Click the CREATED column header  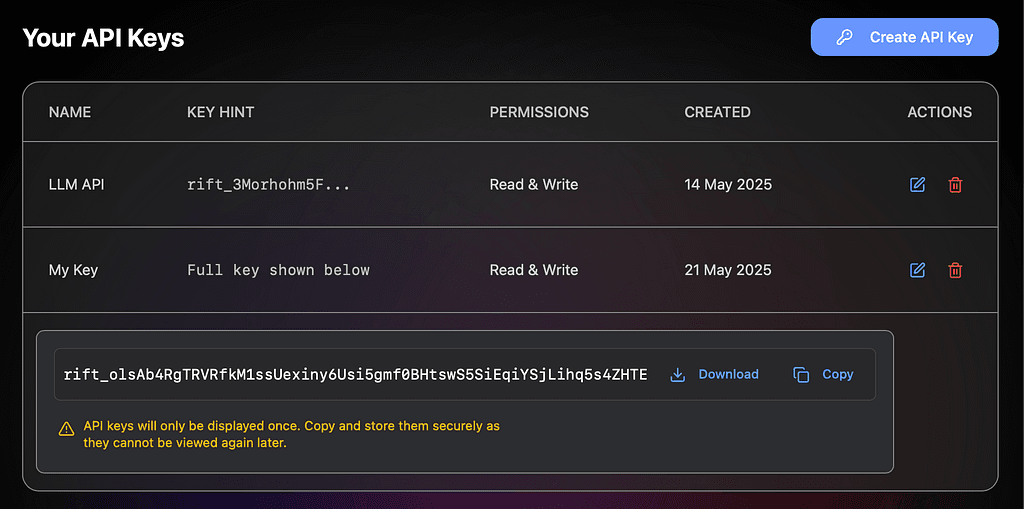point(718,112)
